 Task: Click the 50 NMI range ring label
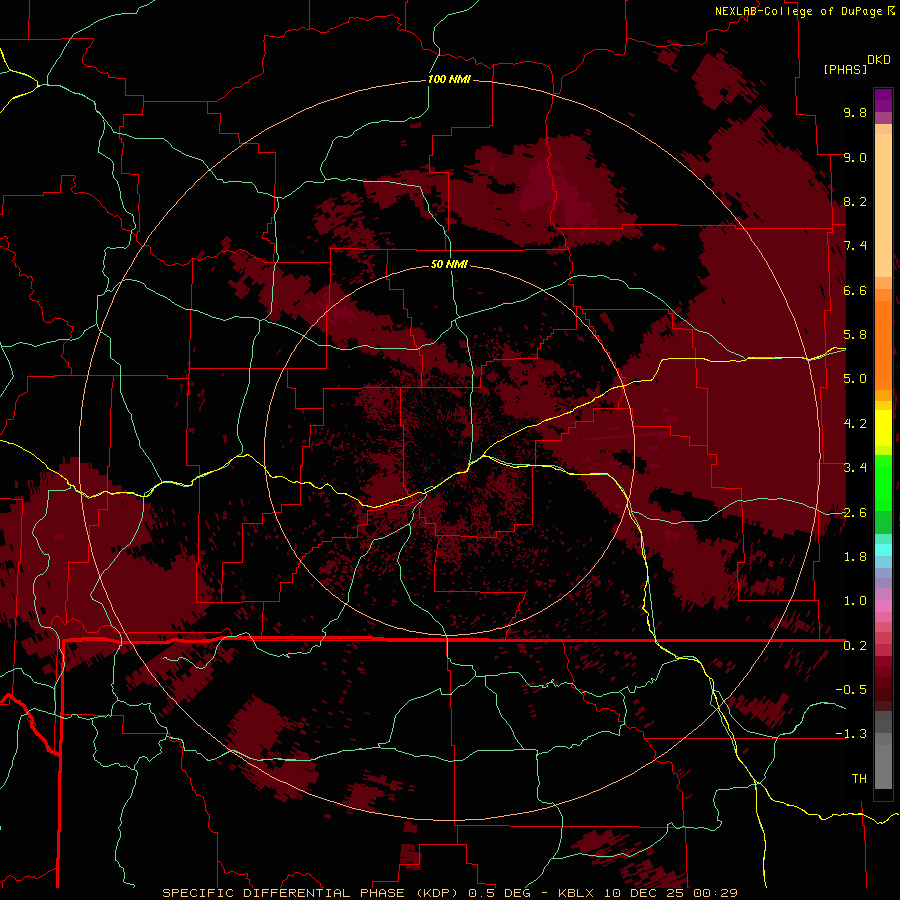449,264
